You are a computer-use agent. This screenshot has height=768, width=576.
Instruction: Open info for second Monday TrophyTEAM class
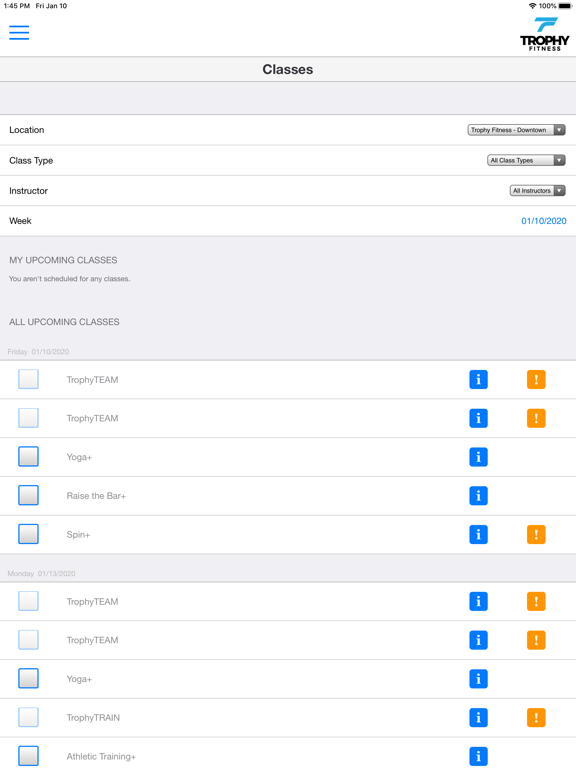[478, 640]
